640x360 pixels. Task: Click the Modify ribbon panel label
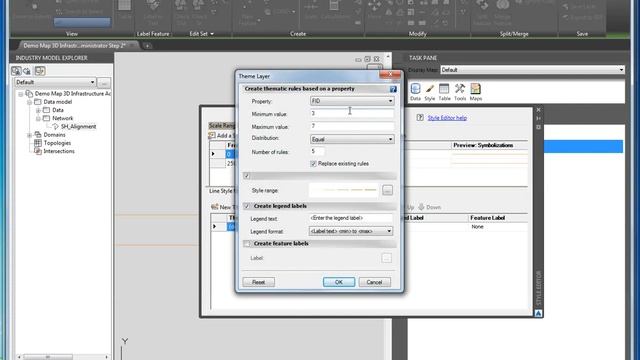tap(417, 34)
